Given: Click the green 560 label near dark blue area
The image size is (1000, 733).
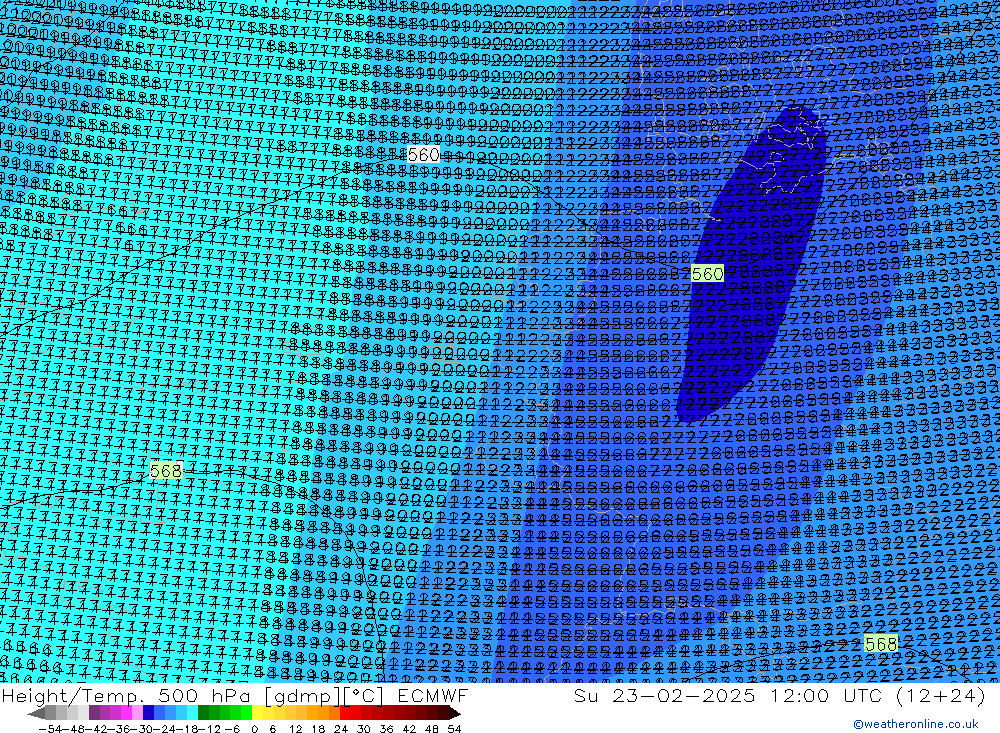Looking at the screenshot, I should coord(708,274).
